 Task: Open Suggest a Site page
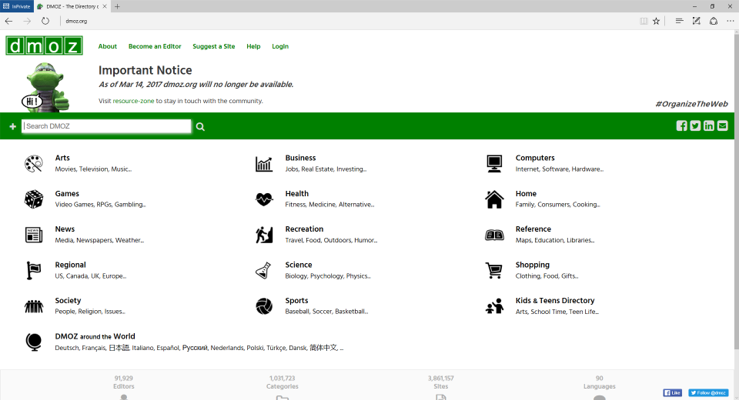tap(213, 46)
